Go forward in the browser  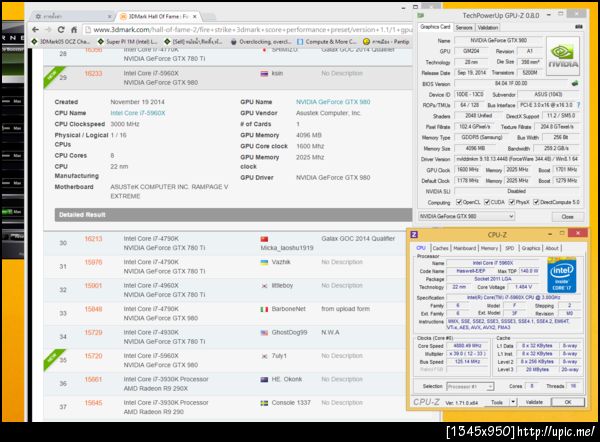(x=48, y=29)
